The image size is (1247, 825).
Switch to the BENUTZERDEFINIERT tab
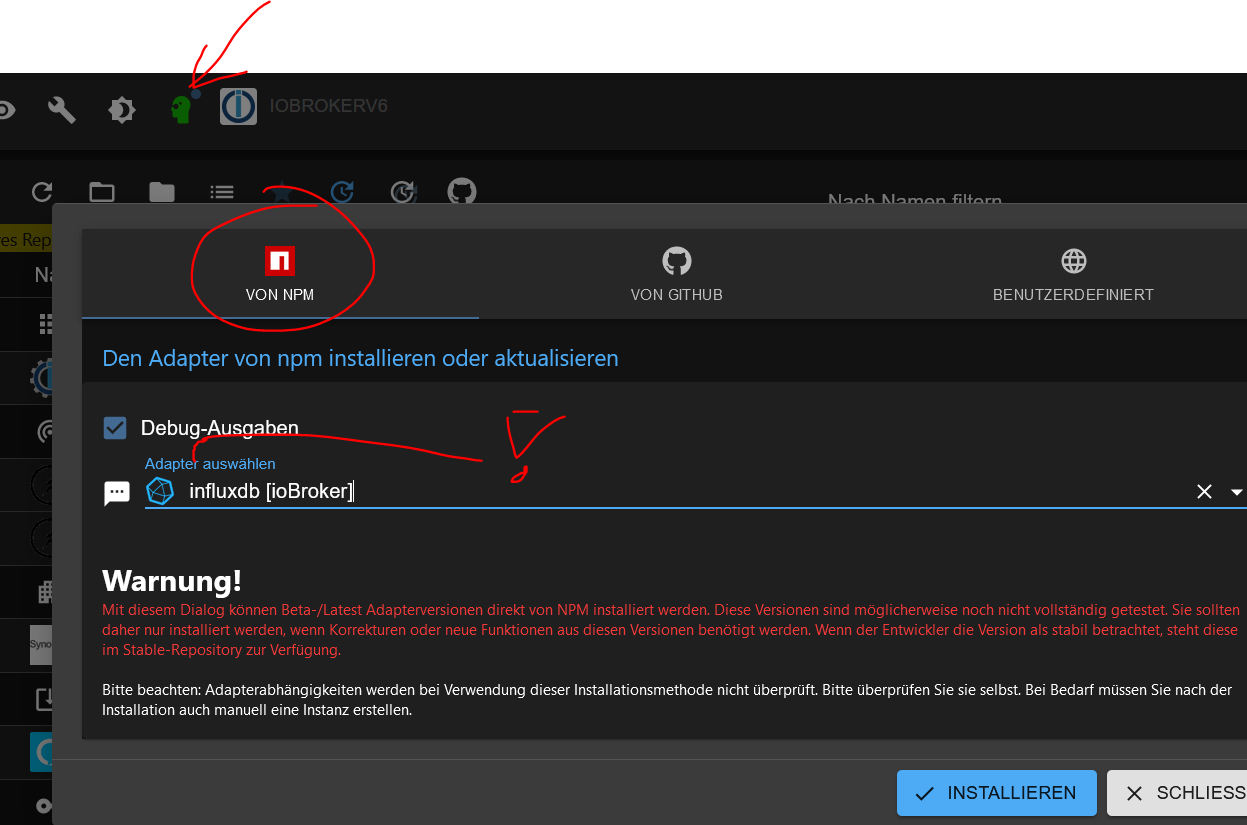1073,274
